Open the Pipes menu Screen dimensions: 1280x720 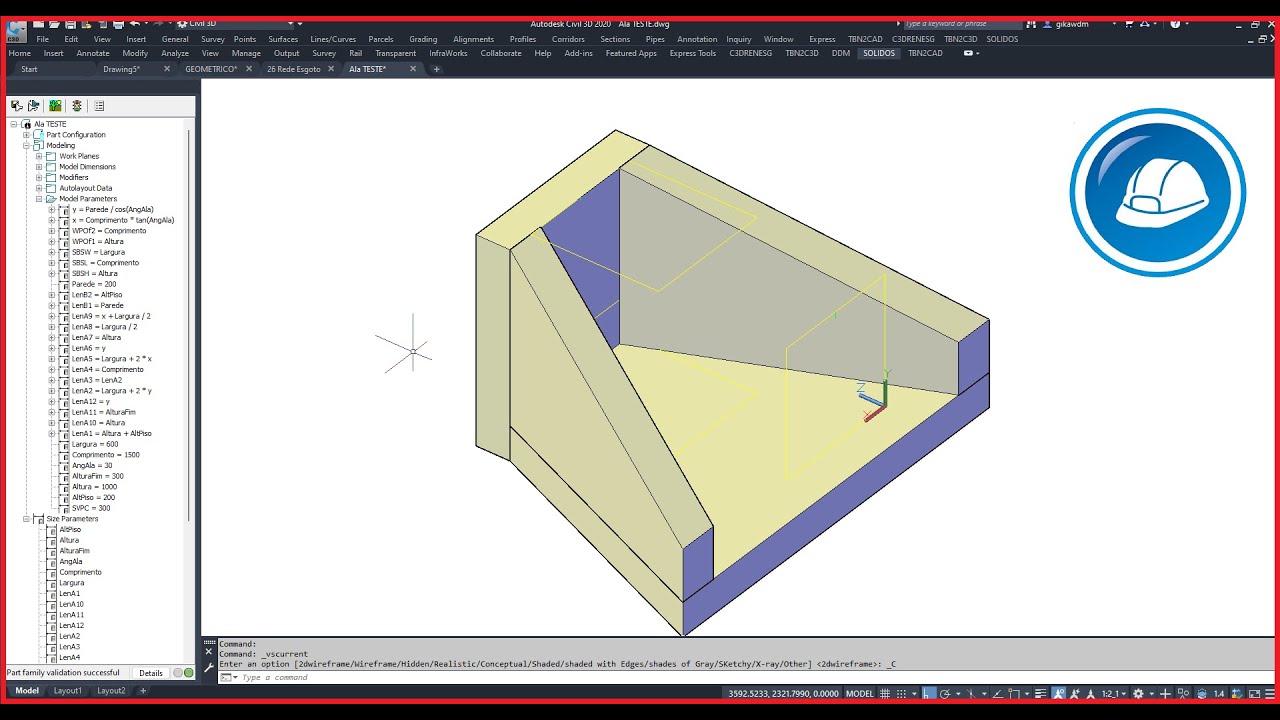click(x=655, y=39)
